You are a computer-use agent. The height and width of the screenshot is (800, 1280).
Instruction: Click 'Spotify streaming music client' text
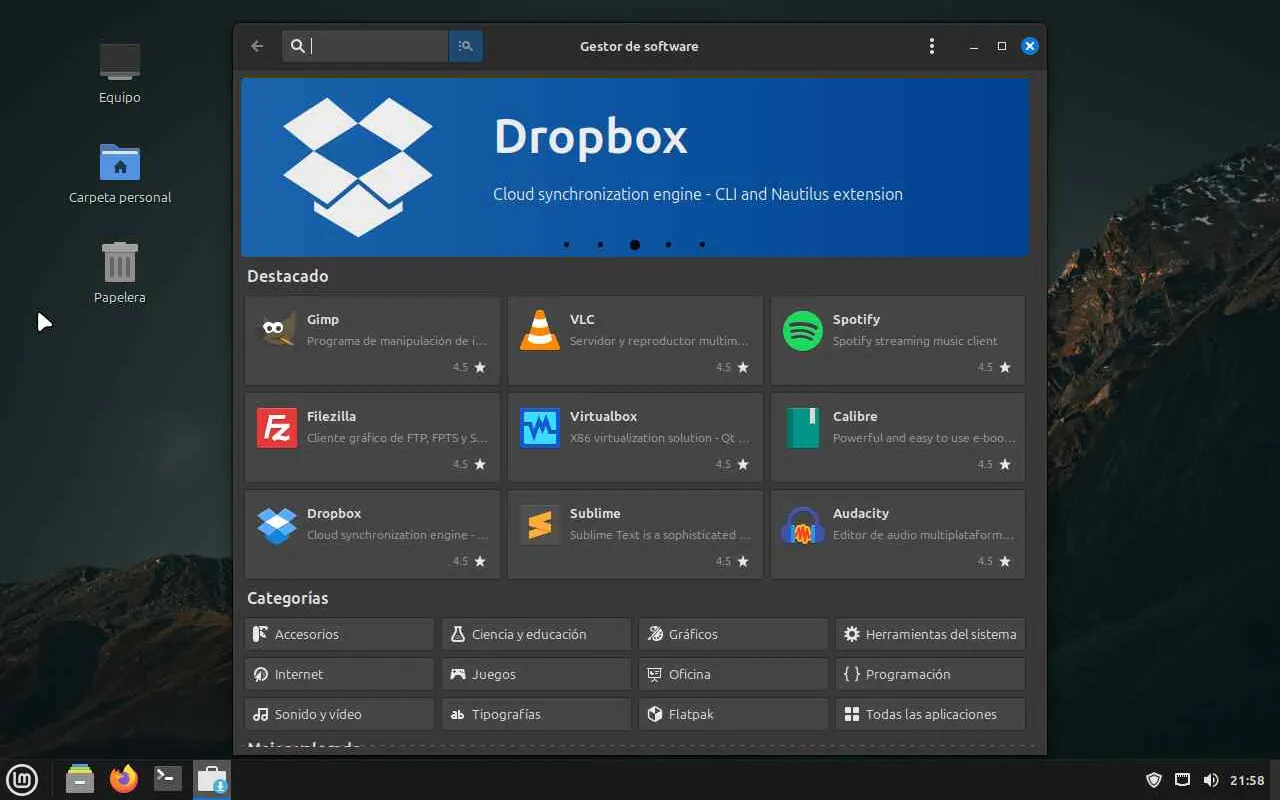[x=915, y=341]
